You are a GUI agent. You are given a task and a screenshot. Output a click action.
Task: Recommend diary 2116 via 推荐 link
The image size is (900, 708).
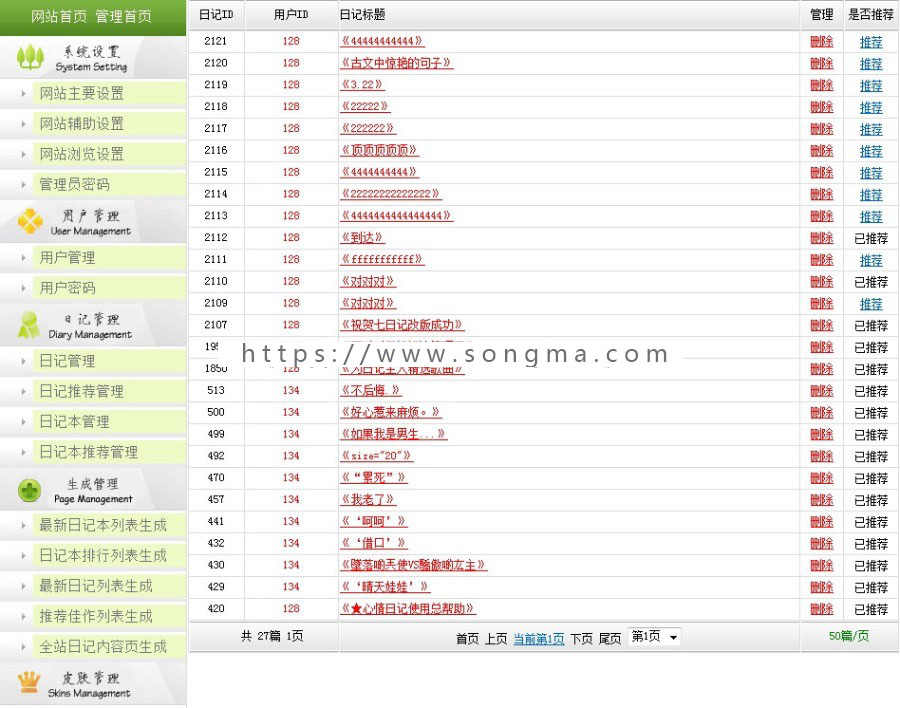pos(871,151)
